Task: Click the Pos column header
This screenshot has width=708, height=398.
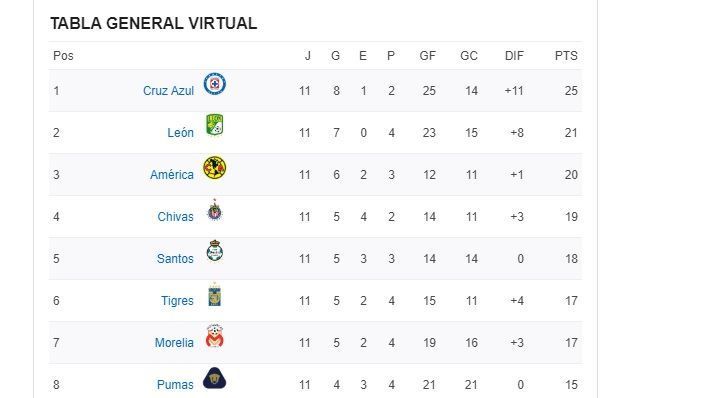Action: point(63,56)
